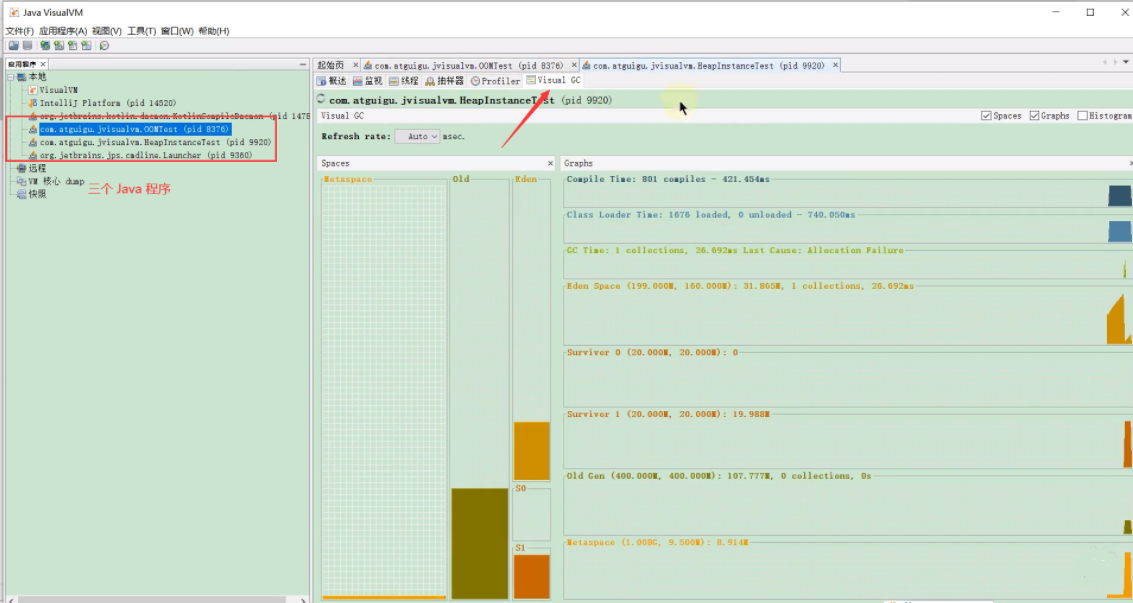1133x603 pixels.
Task: Click the VM 核心 dump icon
Action: point(22,181)
